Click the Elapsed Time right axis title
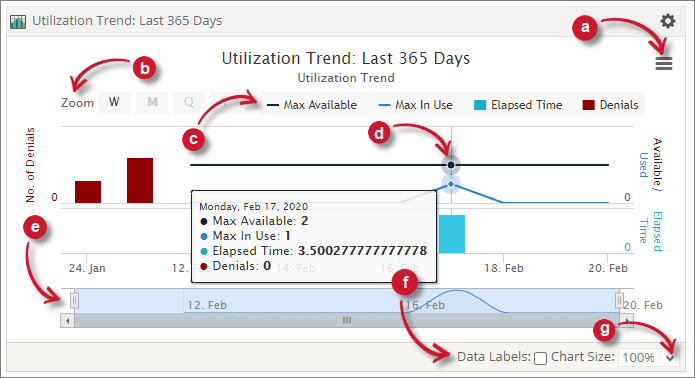Screen dimensions: 695x378 pyautogui.click(x=651, y=231)
